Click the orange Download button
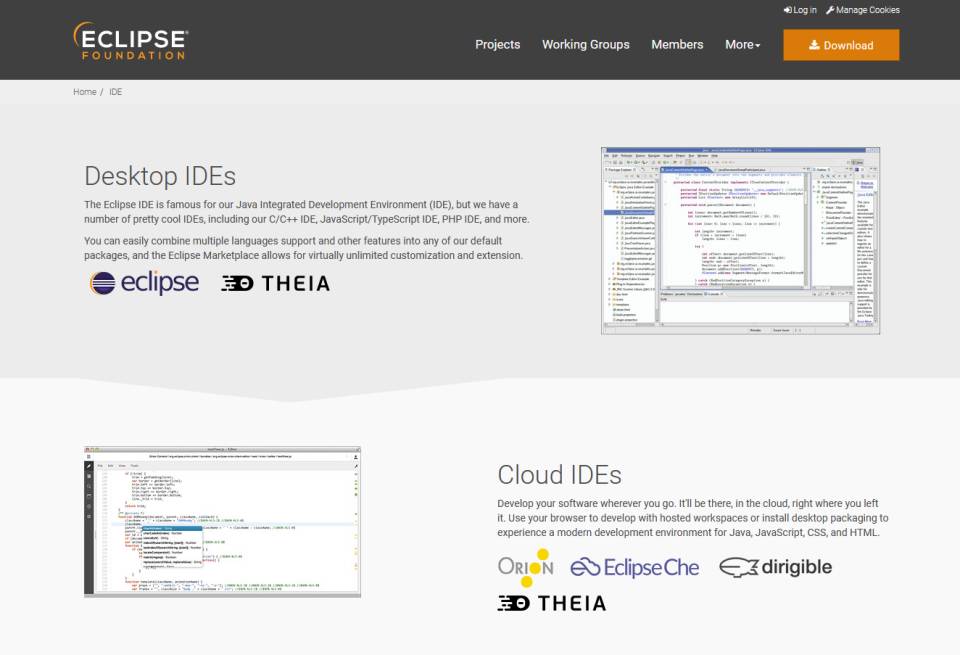The height and width of the screenshot is (655, 960). [x=841, y=45]
